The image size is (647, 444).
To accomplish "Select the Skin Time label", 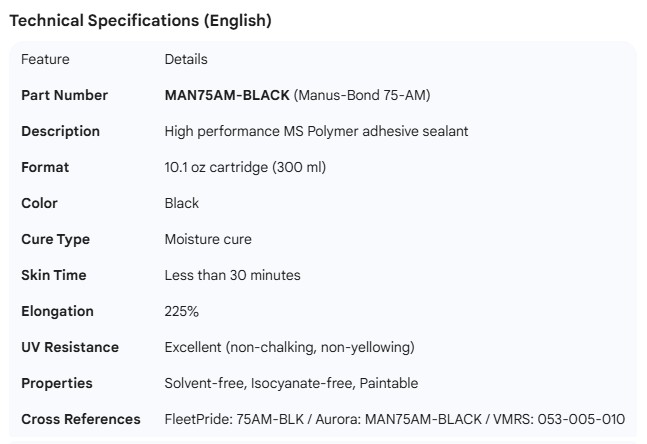I will click(54, 275).
